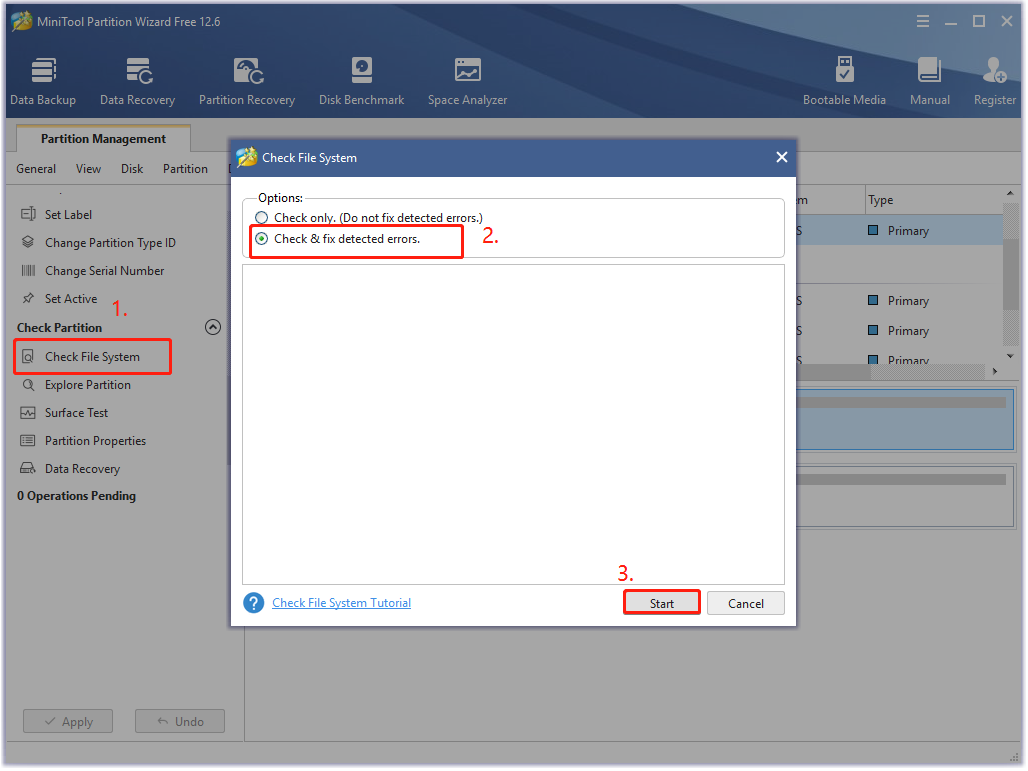Close the Check File System dialog

(781, 157)
